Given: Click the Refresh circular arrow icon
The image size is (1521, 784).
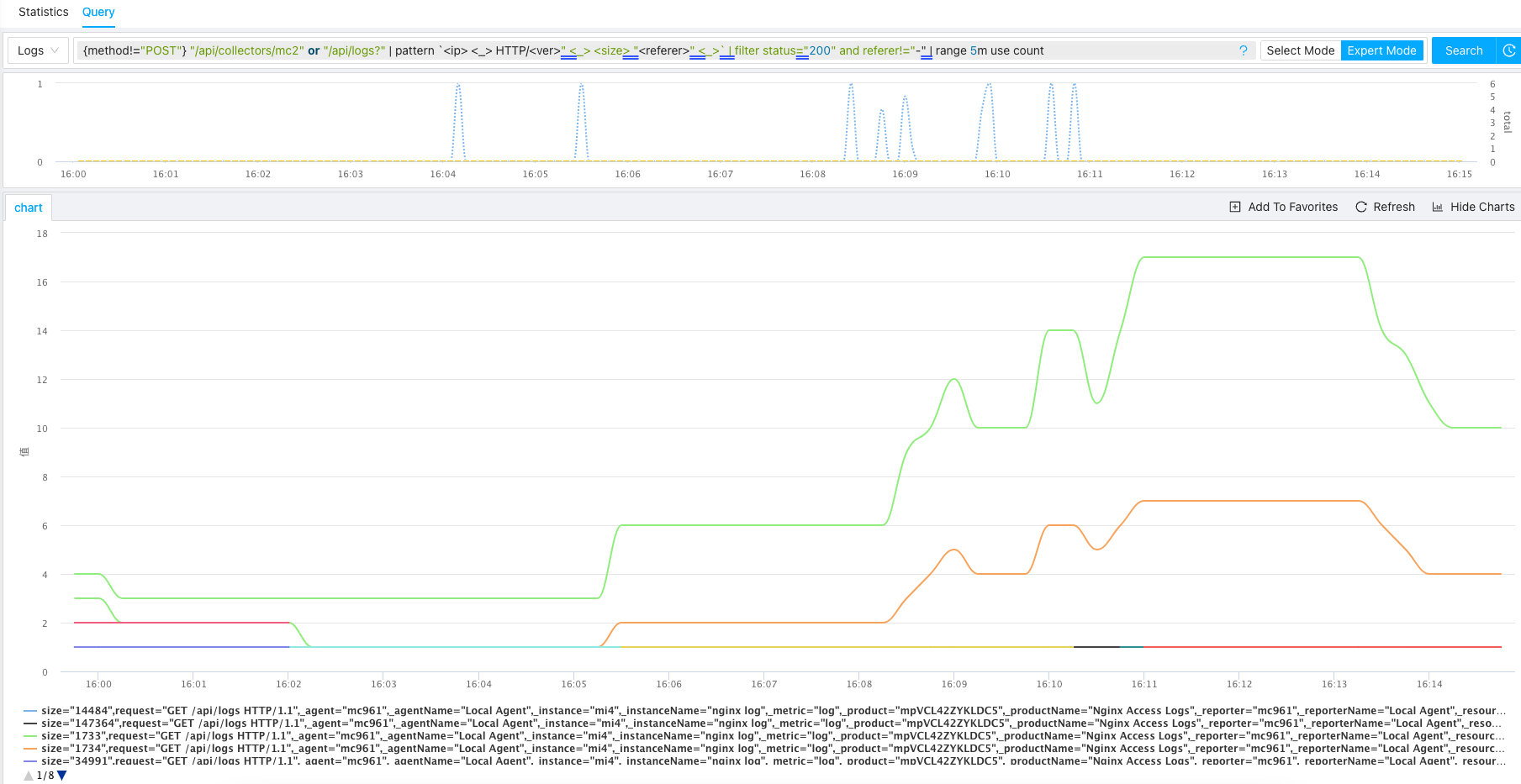Looking at the screenshot, I should [x=1360, y=207].
